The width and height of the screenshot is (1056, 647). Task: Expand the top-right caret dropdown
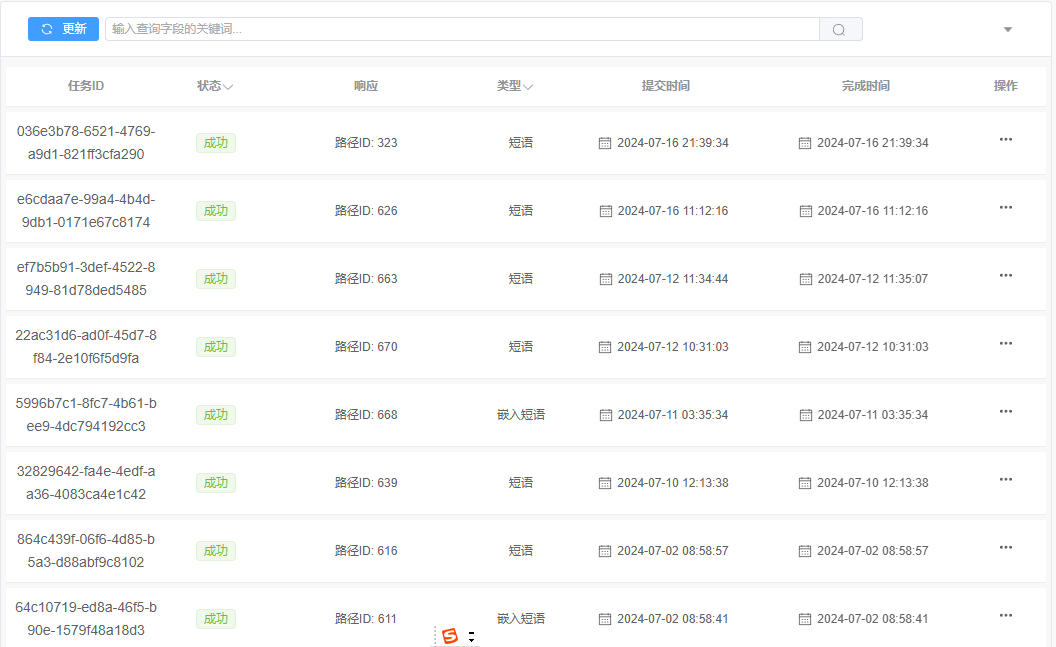[x=1008, y=29]
